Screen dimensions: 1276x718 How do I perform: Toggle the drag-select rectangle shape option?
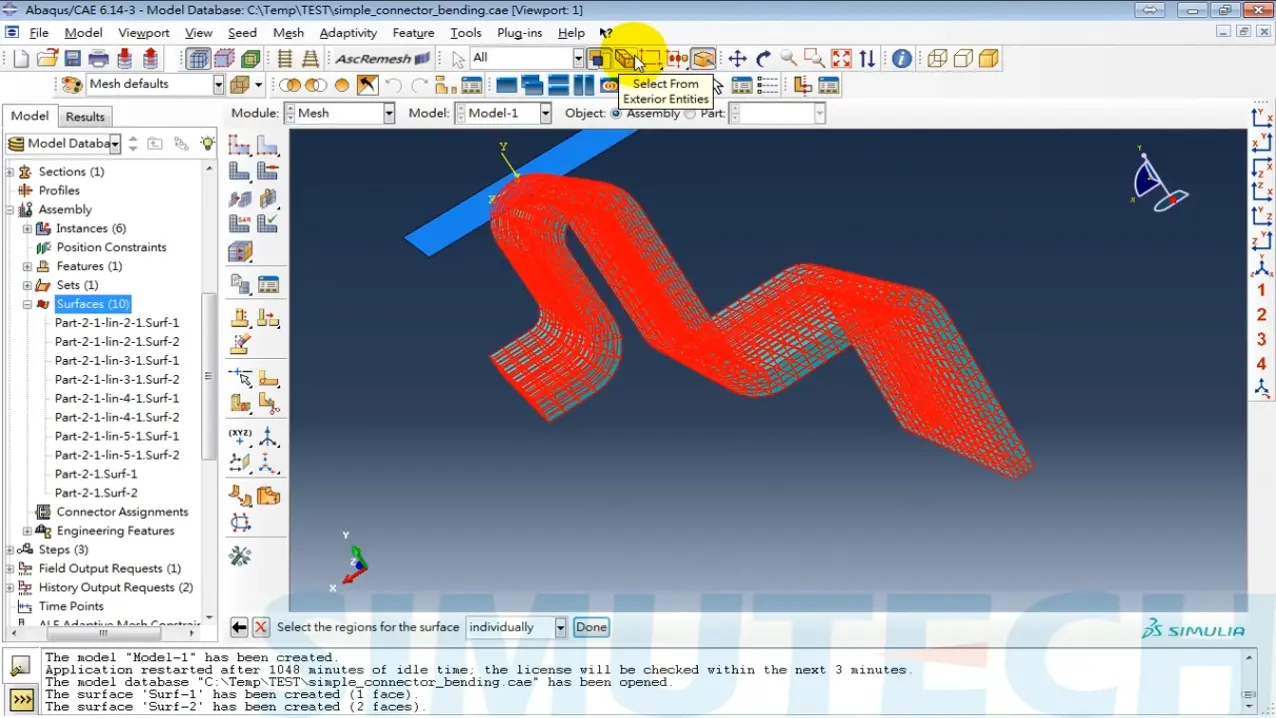pos(652,58)
